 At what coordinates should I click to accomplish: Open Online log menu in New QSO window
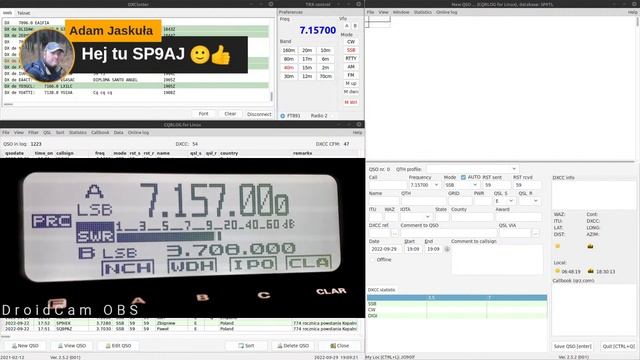(447, 12)
